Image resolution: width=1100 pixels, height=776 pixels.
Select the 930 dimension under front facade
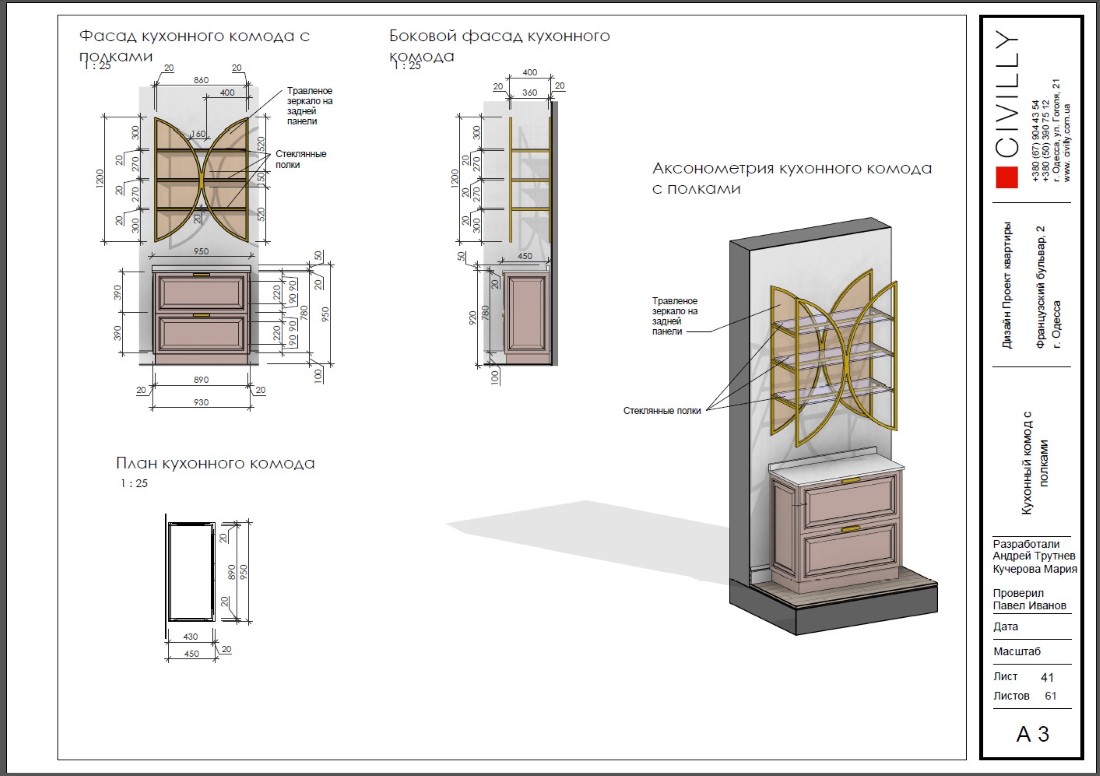[x=201, y=401]
